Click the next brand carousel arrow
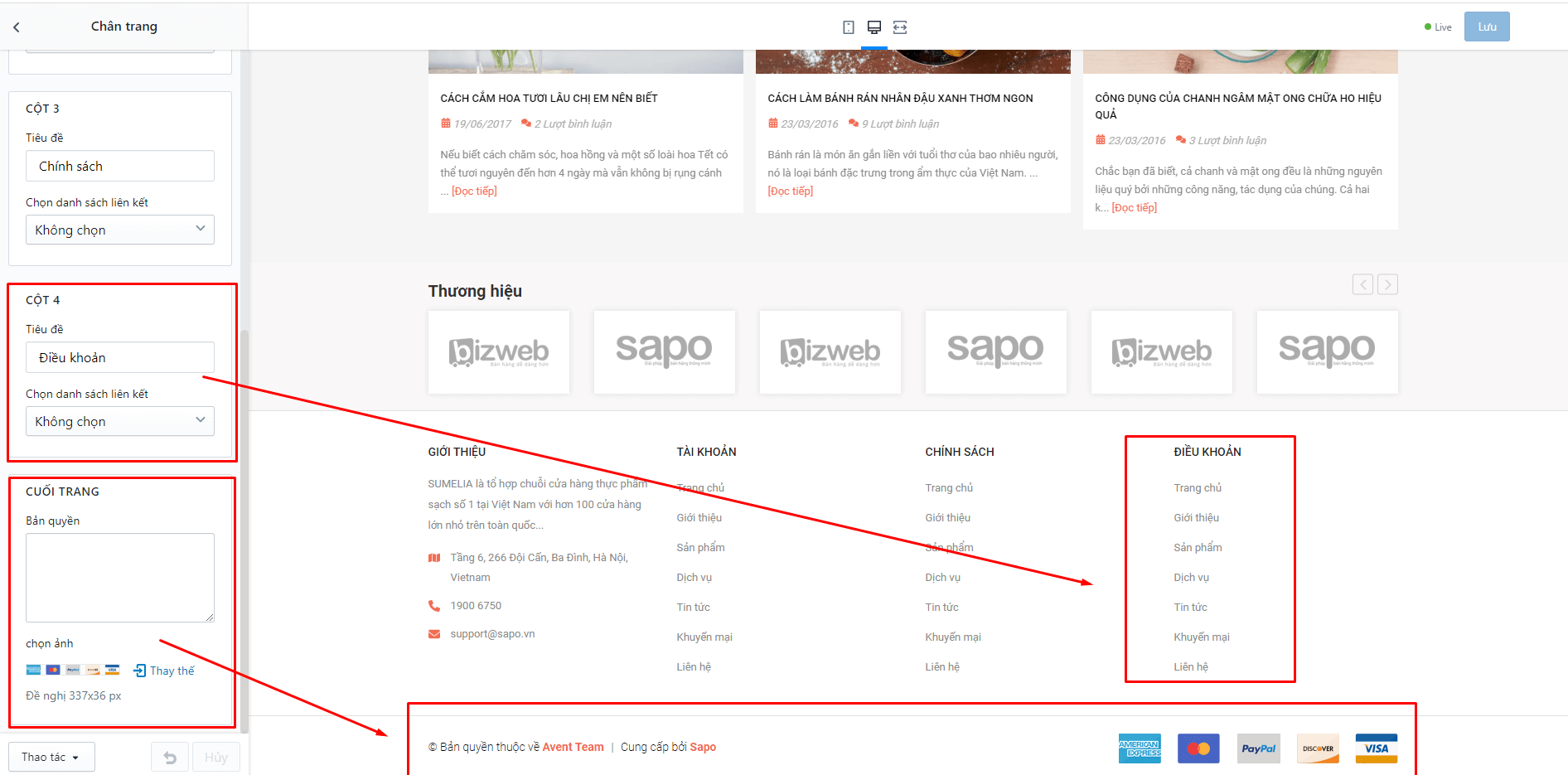The height and width of the screenshot is (775, 1568). [1387, 284]
